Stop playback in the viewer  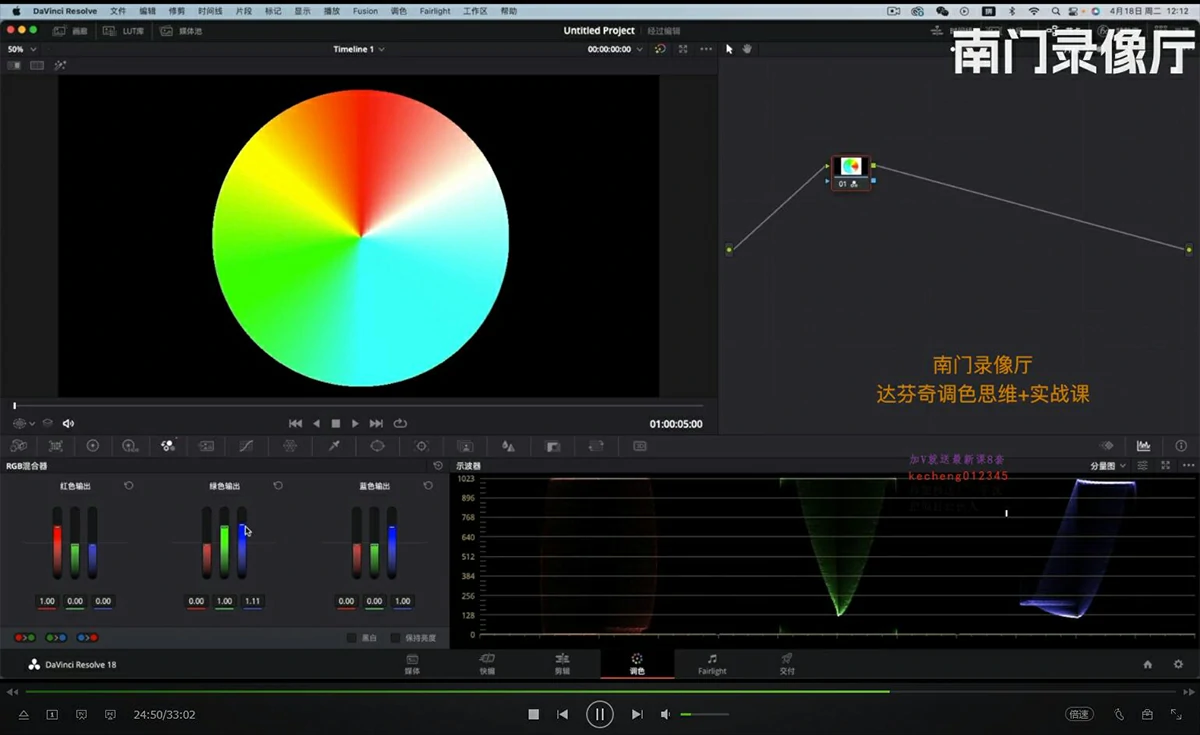pos(336,423)
